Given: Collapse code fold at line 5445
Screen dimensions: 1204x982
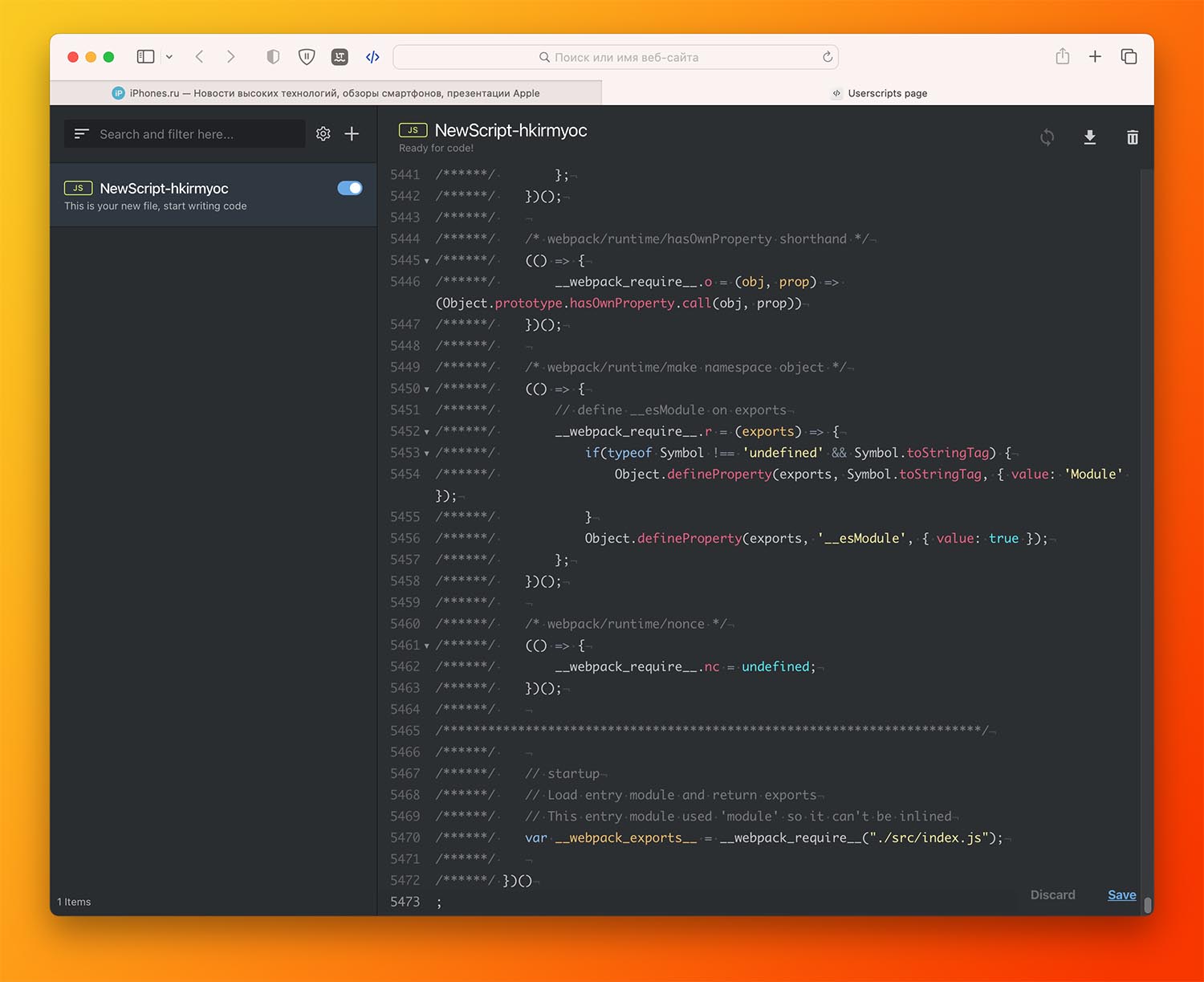Looking at the screenshot, I should [x=426, y=261].
